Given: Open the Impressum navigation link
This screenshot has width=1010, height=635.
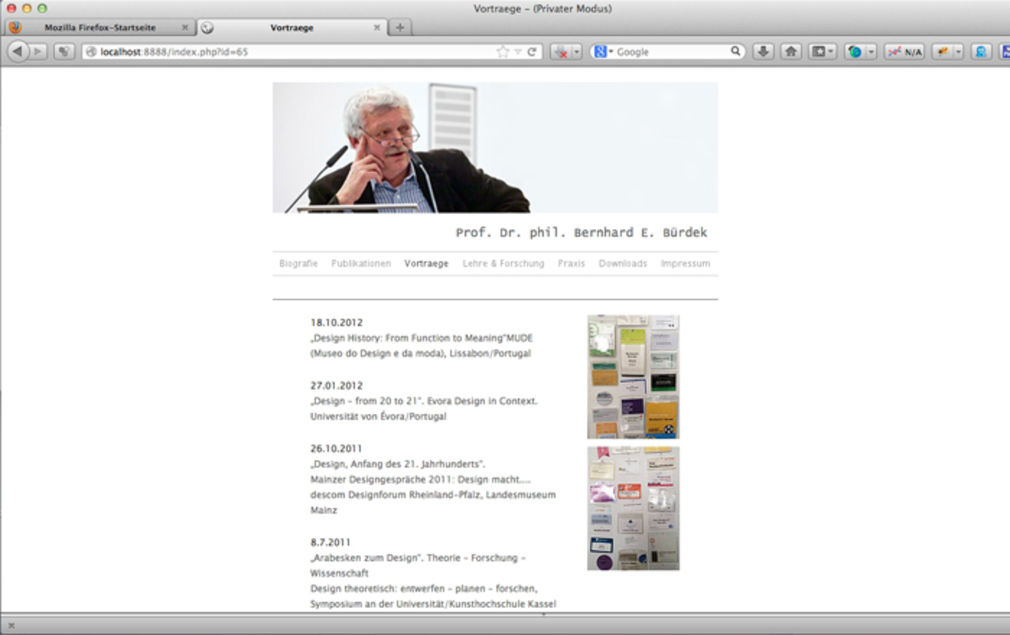Looking at the screenshot, I should click(685, 263).
